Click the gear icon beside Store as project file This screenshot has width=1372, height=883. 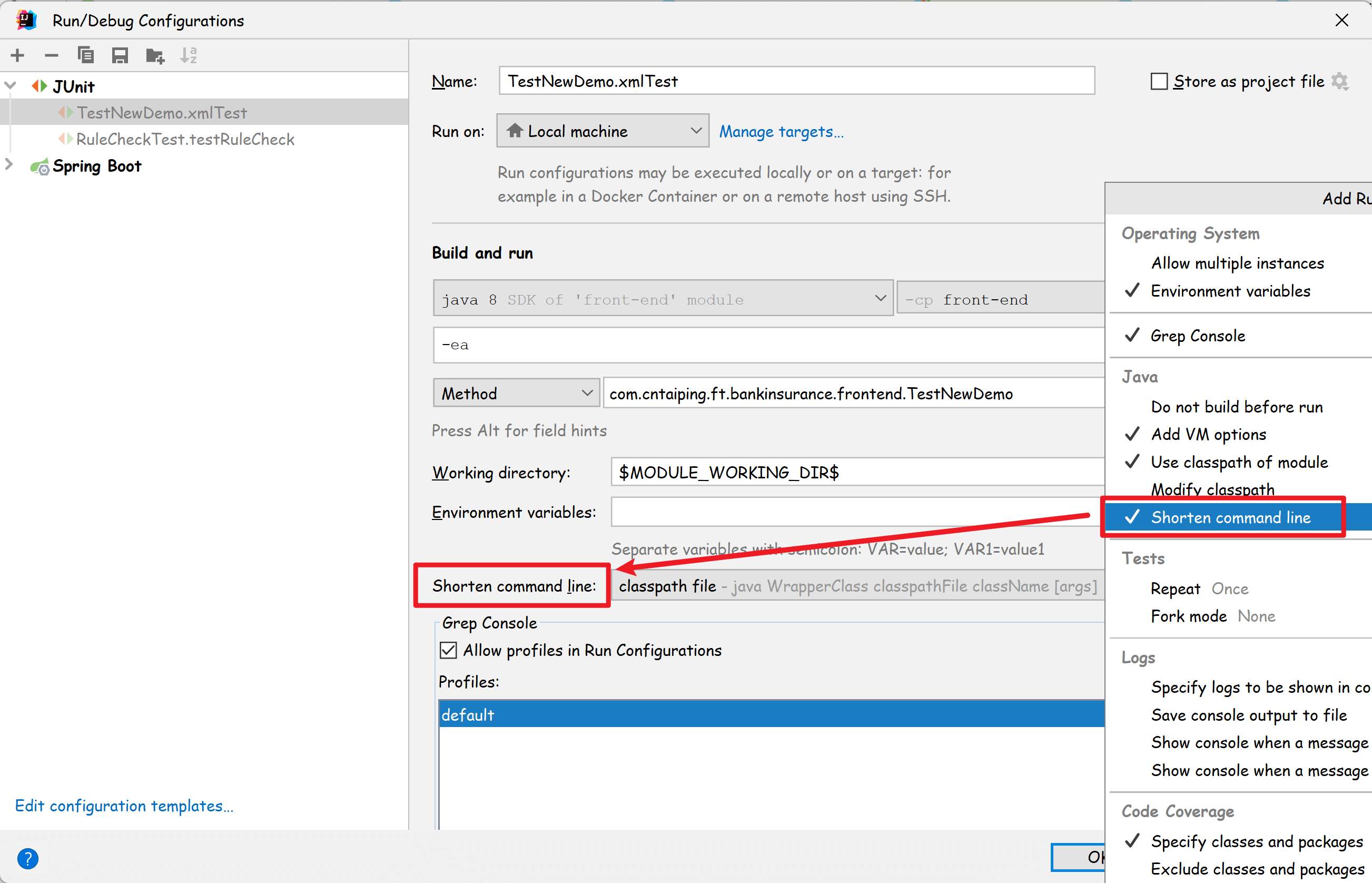1340,82
